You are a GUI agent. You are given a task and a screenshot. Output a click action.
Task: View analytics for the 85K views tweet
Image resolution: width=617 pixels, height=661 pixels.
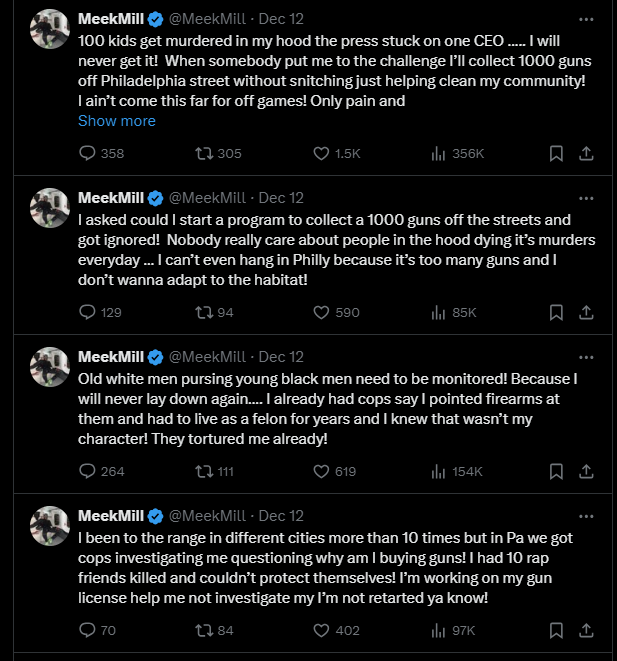coord(437,313)
